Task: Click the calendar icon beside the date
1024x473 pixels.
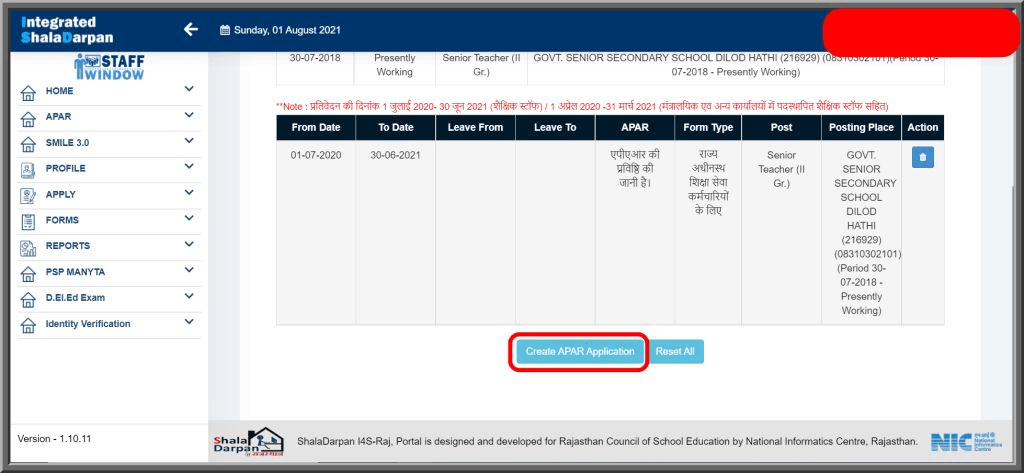Action: (225, 30)
